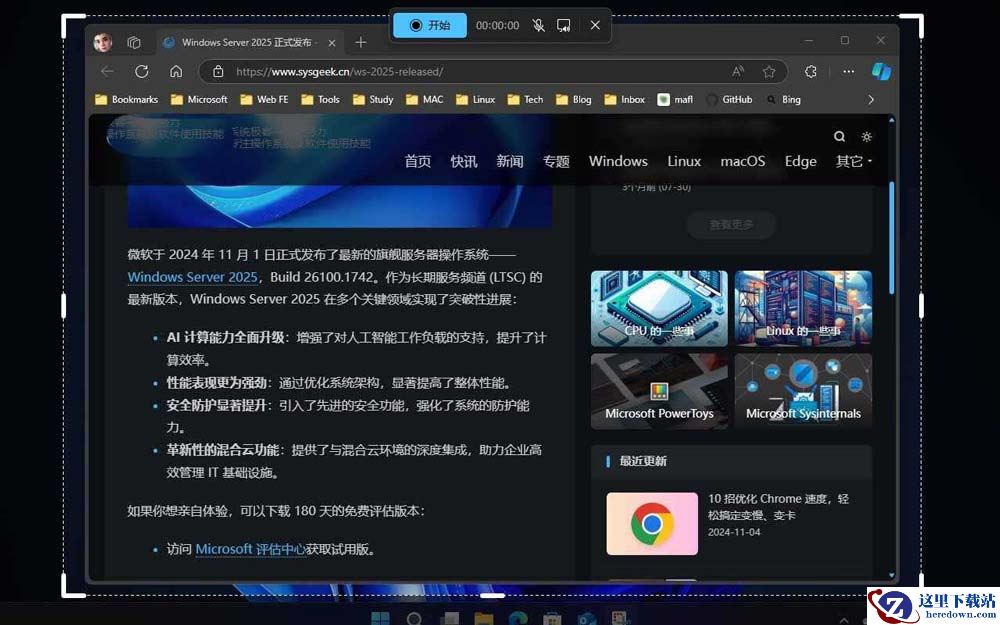Go to 首页 in site navigation
The width and height of the screenshot is (1000, 625).
pos(418,161)
